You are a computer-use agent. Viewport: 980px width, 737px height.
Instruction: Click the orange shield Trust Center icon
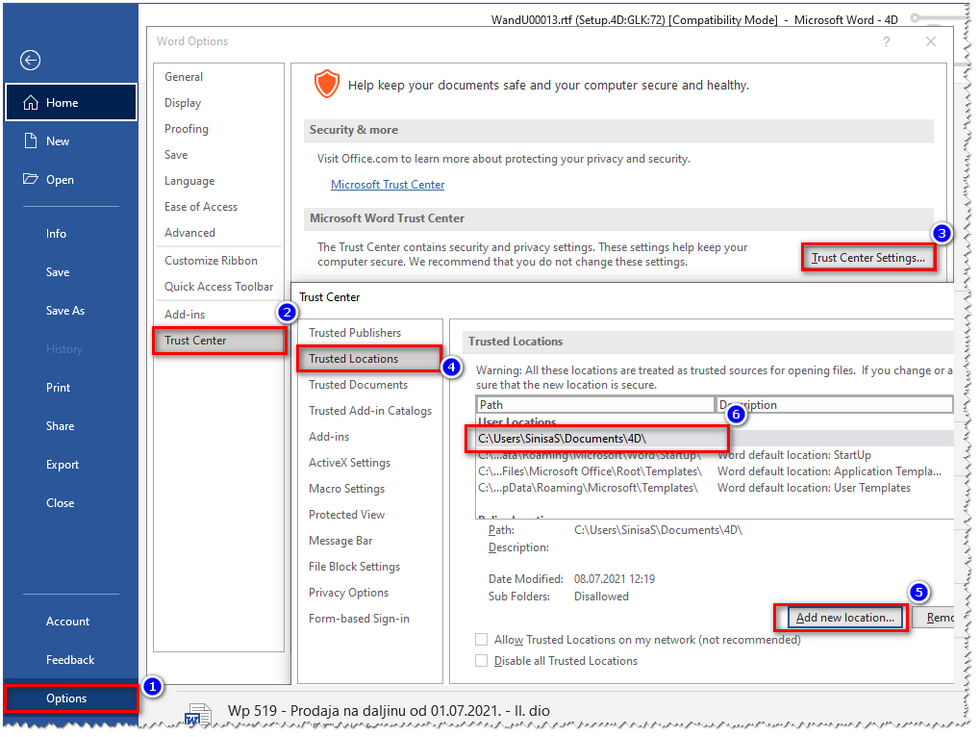326,84
